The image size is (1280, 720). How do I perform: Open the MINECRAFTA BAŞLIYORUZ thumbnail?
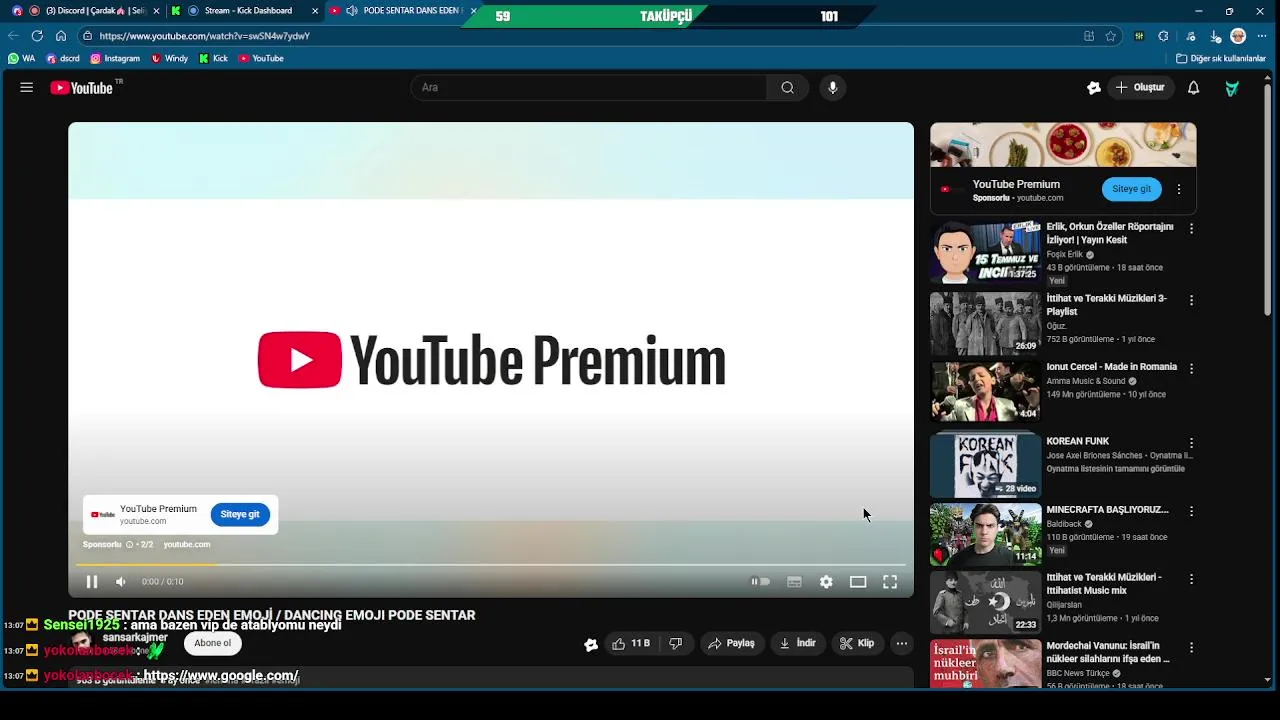point(986,534)
